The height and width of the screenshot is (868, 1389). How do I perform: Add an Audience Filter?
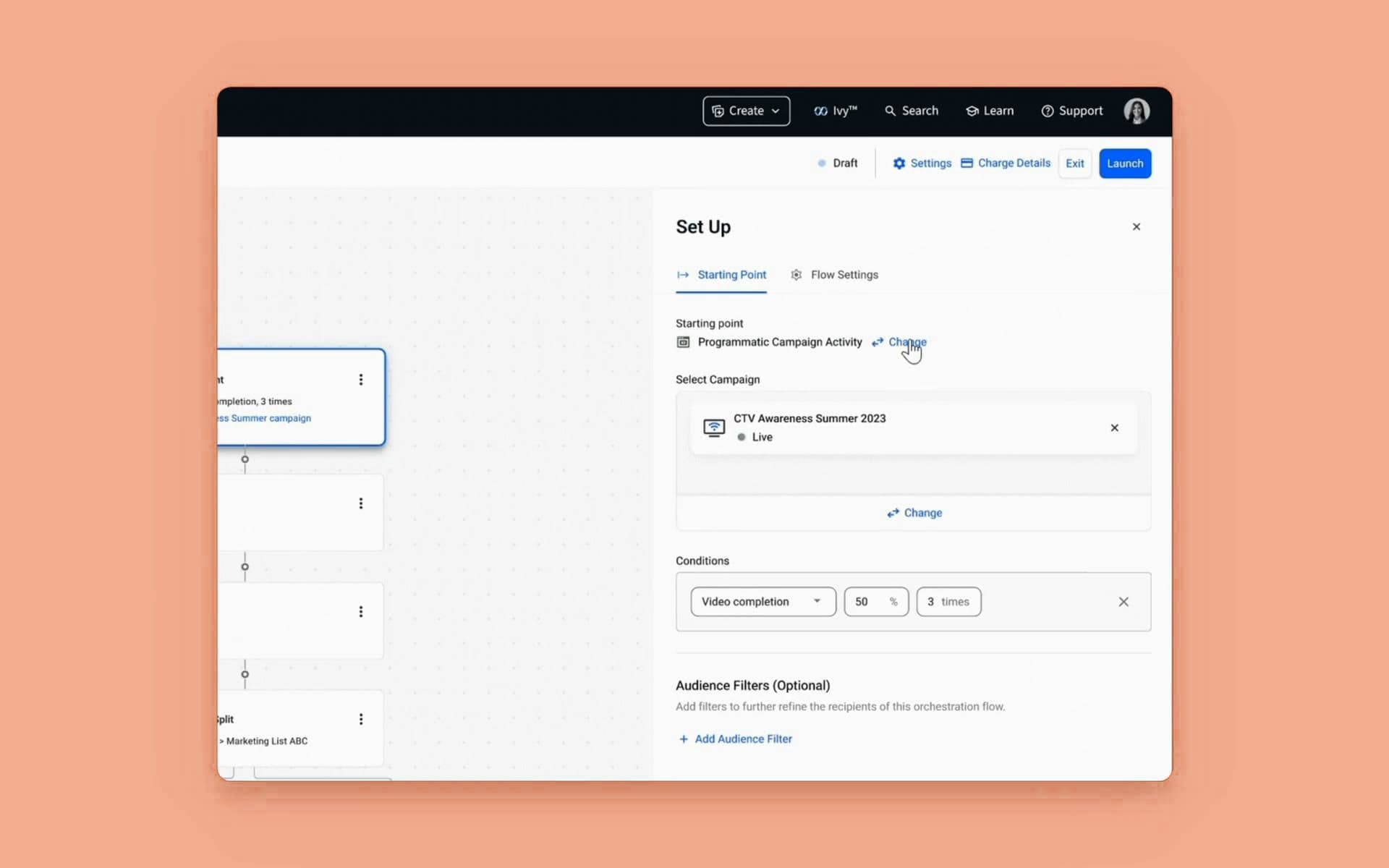735,739
